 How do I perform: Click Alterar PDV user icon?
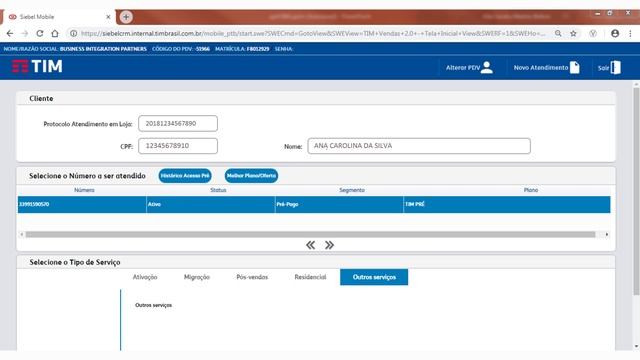(x=487, y=67)
